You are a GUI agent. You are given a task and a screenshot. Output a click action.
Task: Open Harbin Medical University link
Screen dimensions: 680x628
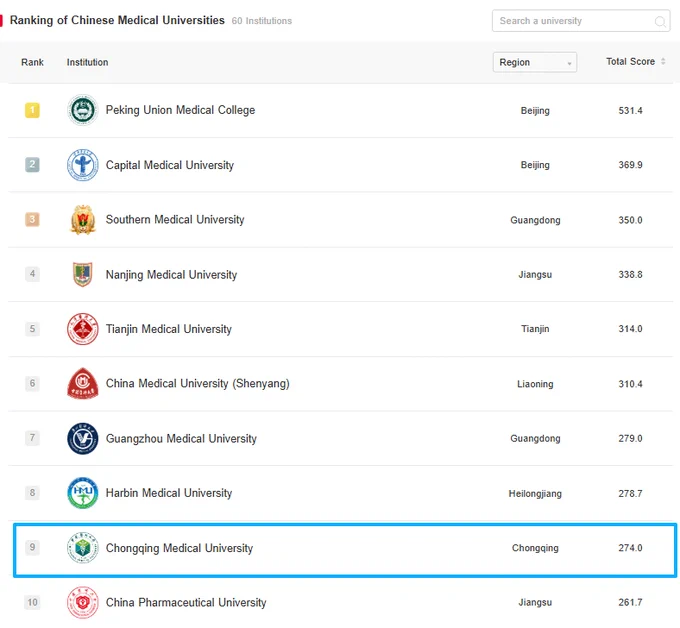click(169, 493)
